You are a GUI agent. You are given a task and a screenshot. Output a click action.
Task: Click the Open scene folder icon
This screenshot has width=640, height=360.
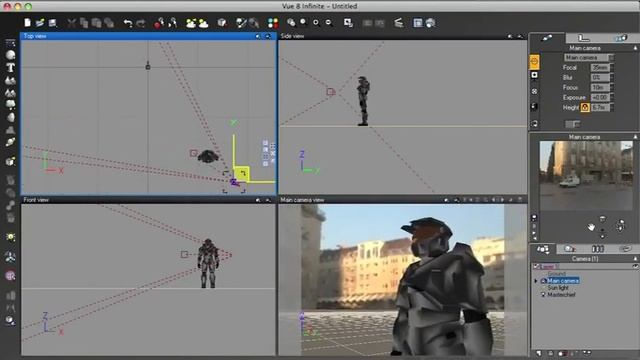40,23
